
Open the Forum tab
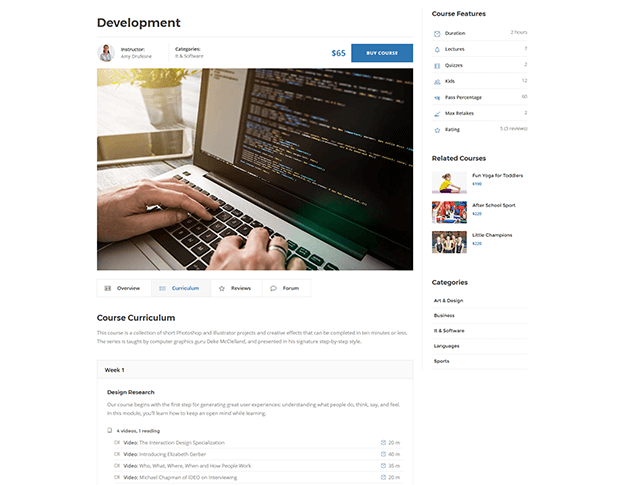(285, 288)
